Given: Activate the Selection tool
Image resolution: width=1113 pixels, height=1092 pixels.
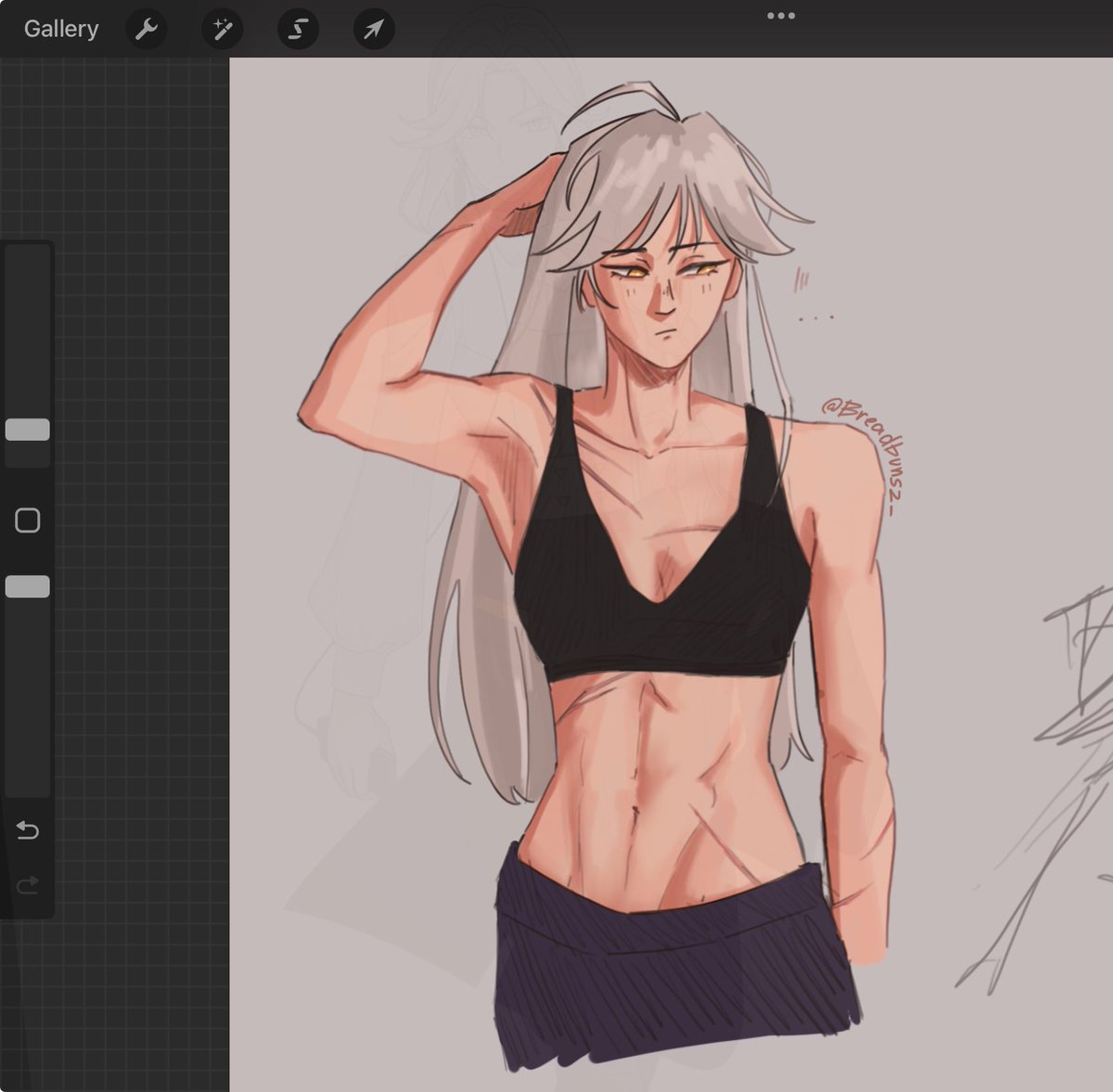Looking at the screenshot, I should point(298,30).
